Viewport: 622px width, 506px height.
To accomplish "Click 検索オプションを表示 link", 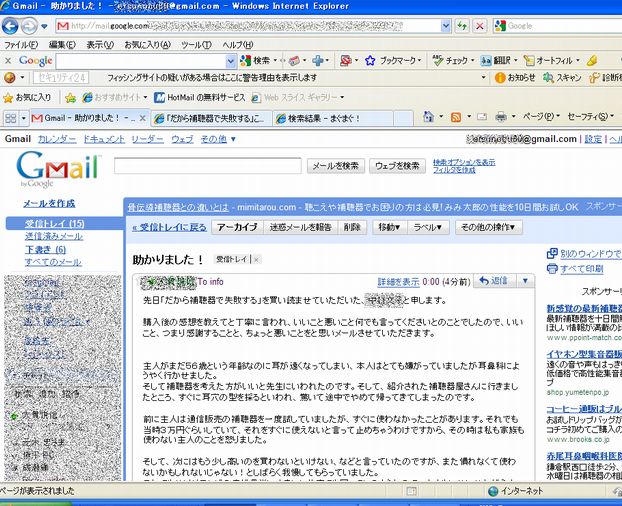I will pos(464,162).
